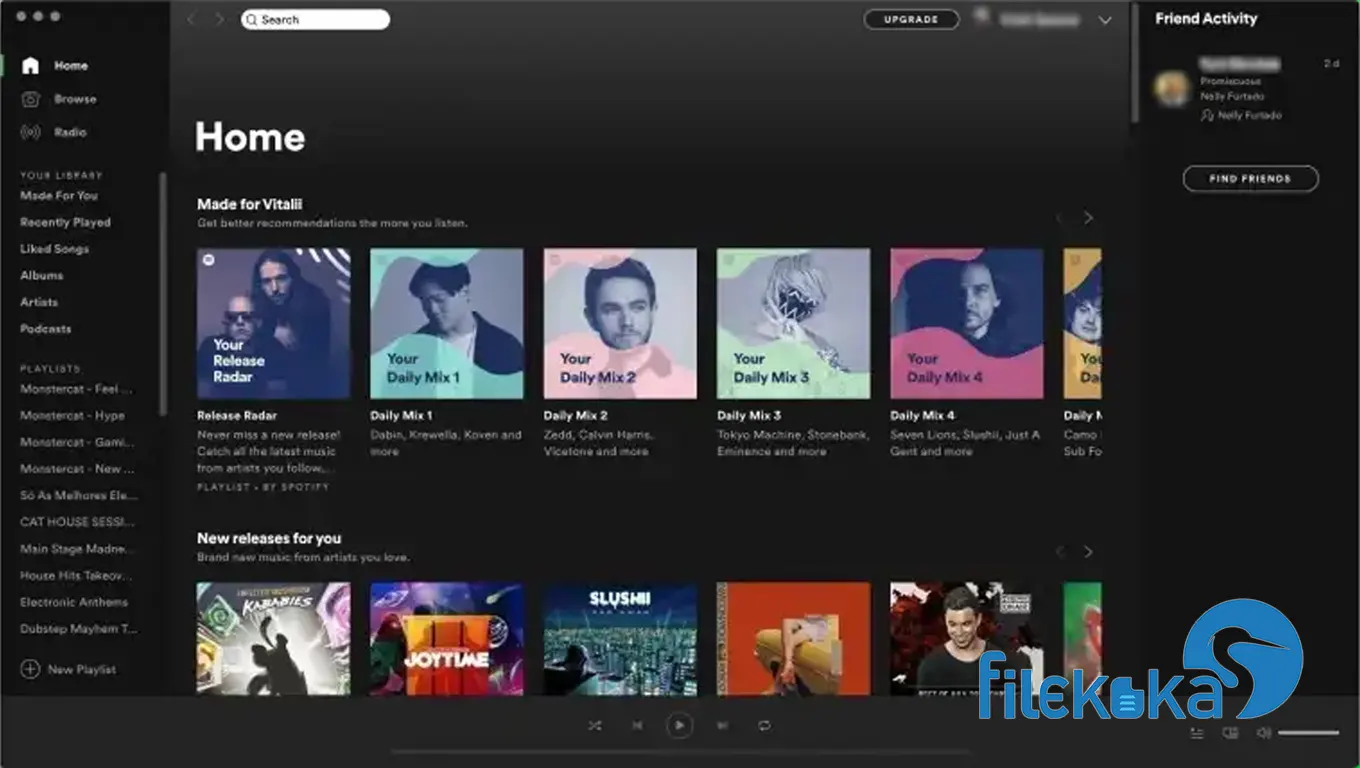Toggle repeat mode
The width and height of the screenshot is (1360, 768).
[x=764, y=725]
